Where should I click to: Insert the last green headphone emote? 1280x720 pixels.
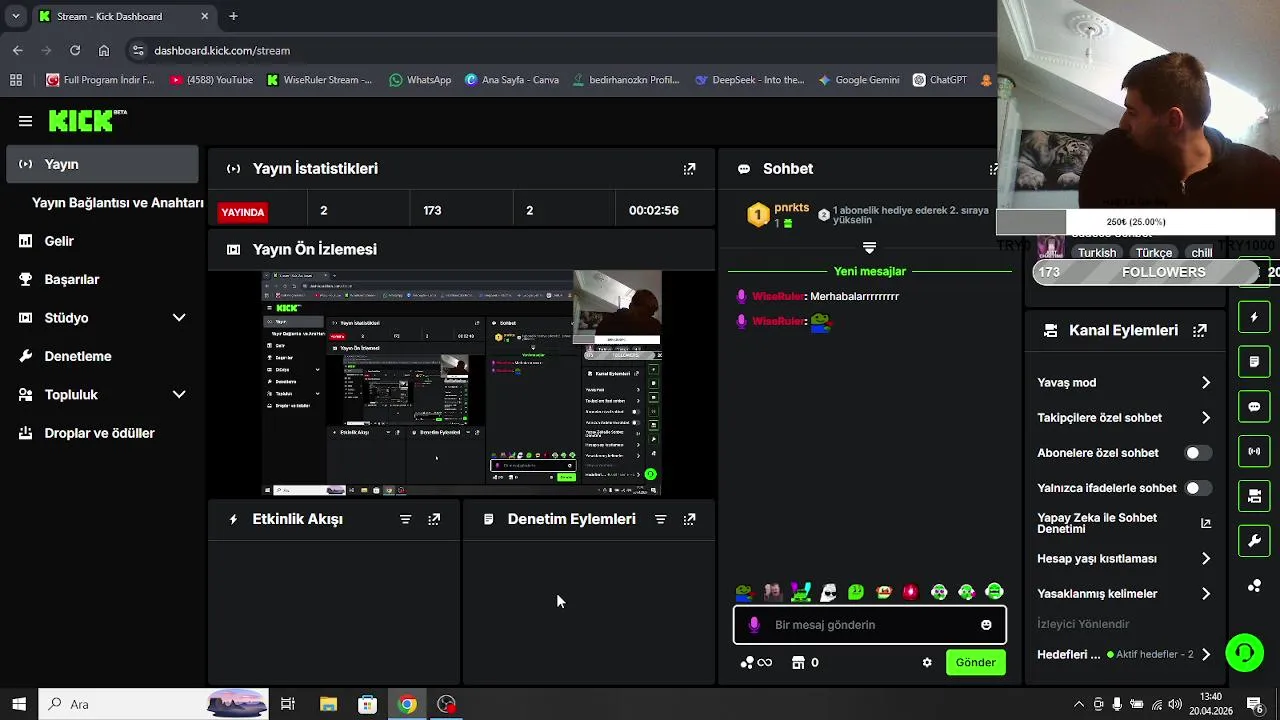point(994,592)
